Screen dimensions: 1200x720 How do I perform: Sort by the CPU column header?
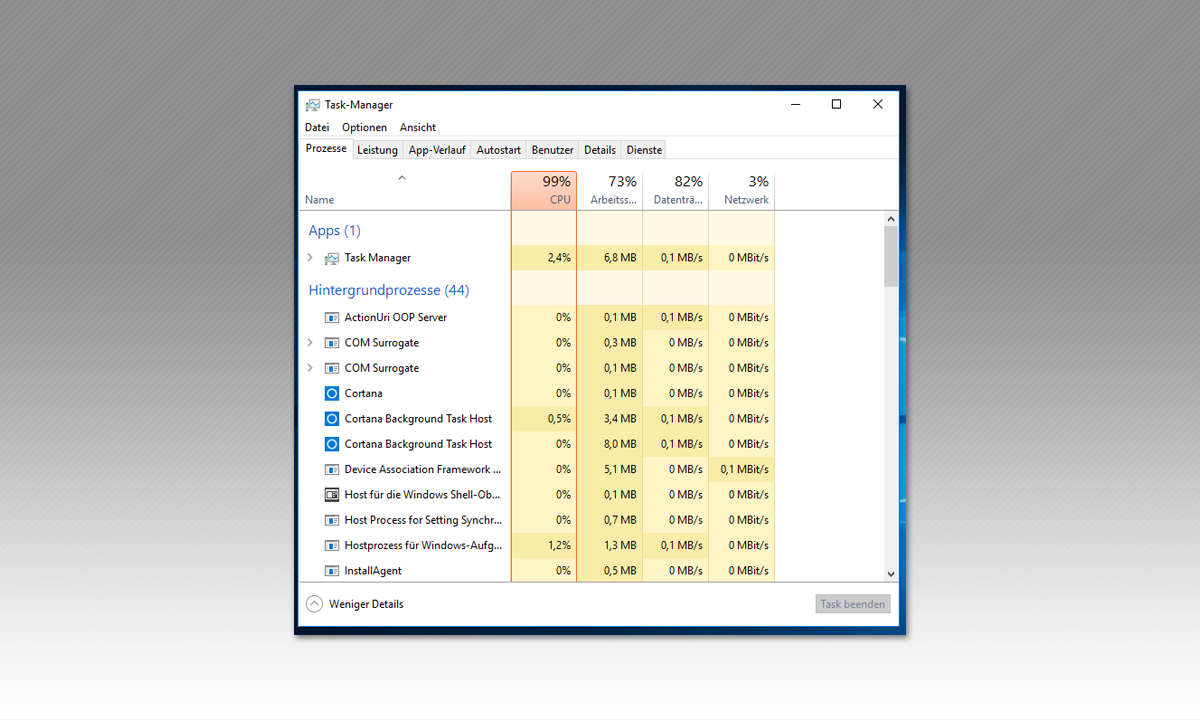point(544,190)
